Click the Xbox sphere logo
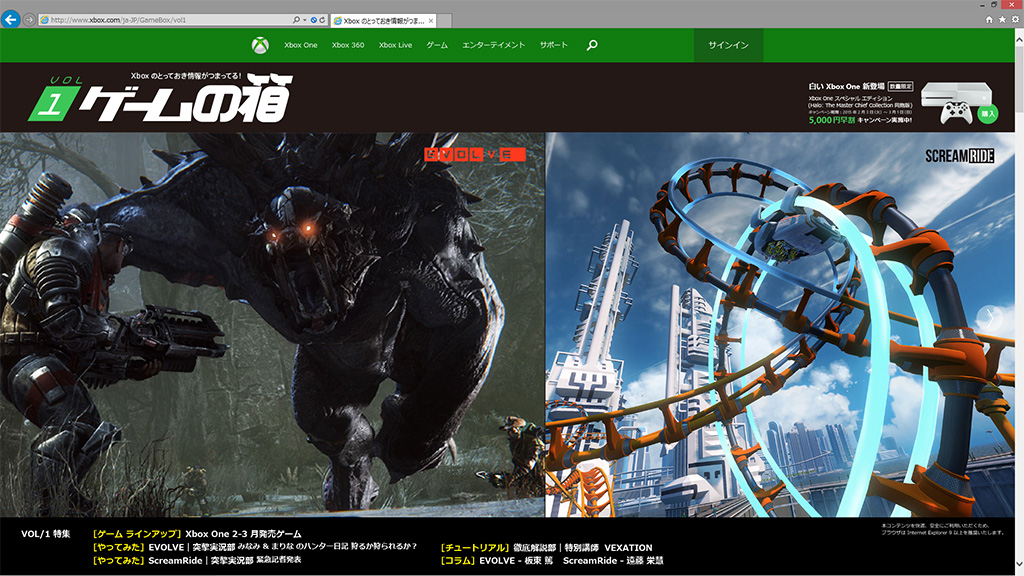The height and width of the screenshot is (576, 1024). point(260,45)
